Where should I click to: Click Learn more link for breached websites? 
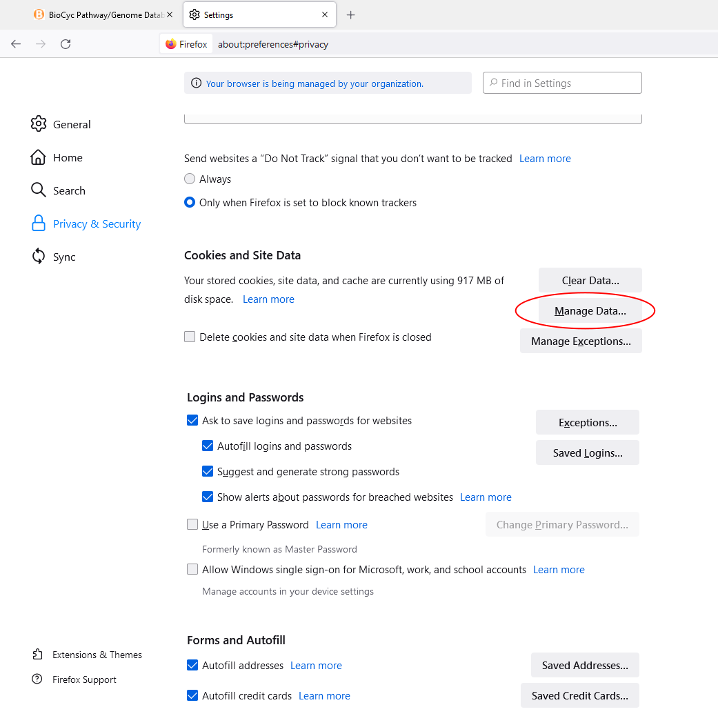(x=485, y=497)
